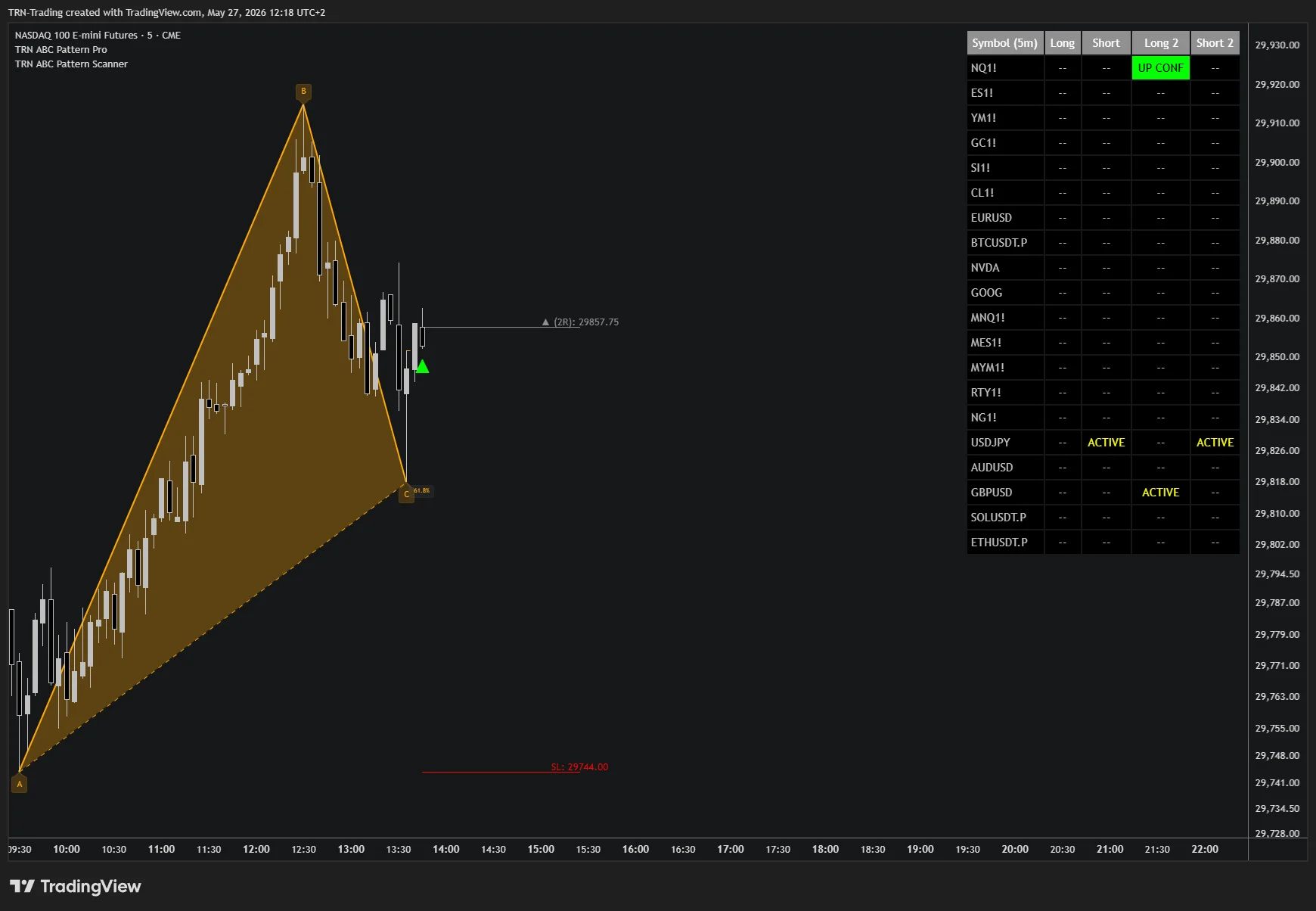This screenshot has height=911, width=1316.
Task: Click the 2R target triangle icon
Action: [x=545, y=322]
